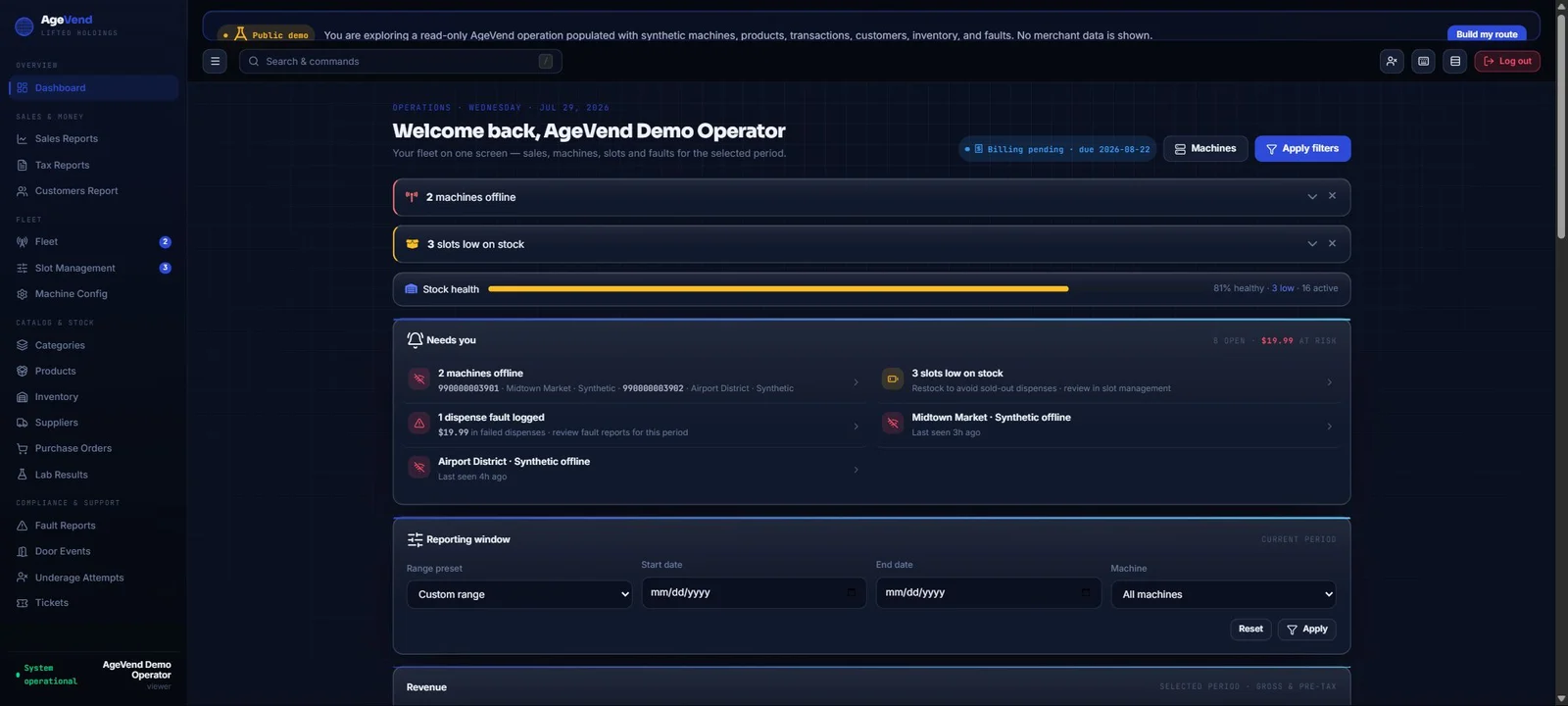The image size is (1568, 706).
Task: Click the AgeVend logo icon
Action: click(24, 26)
